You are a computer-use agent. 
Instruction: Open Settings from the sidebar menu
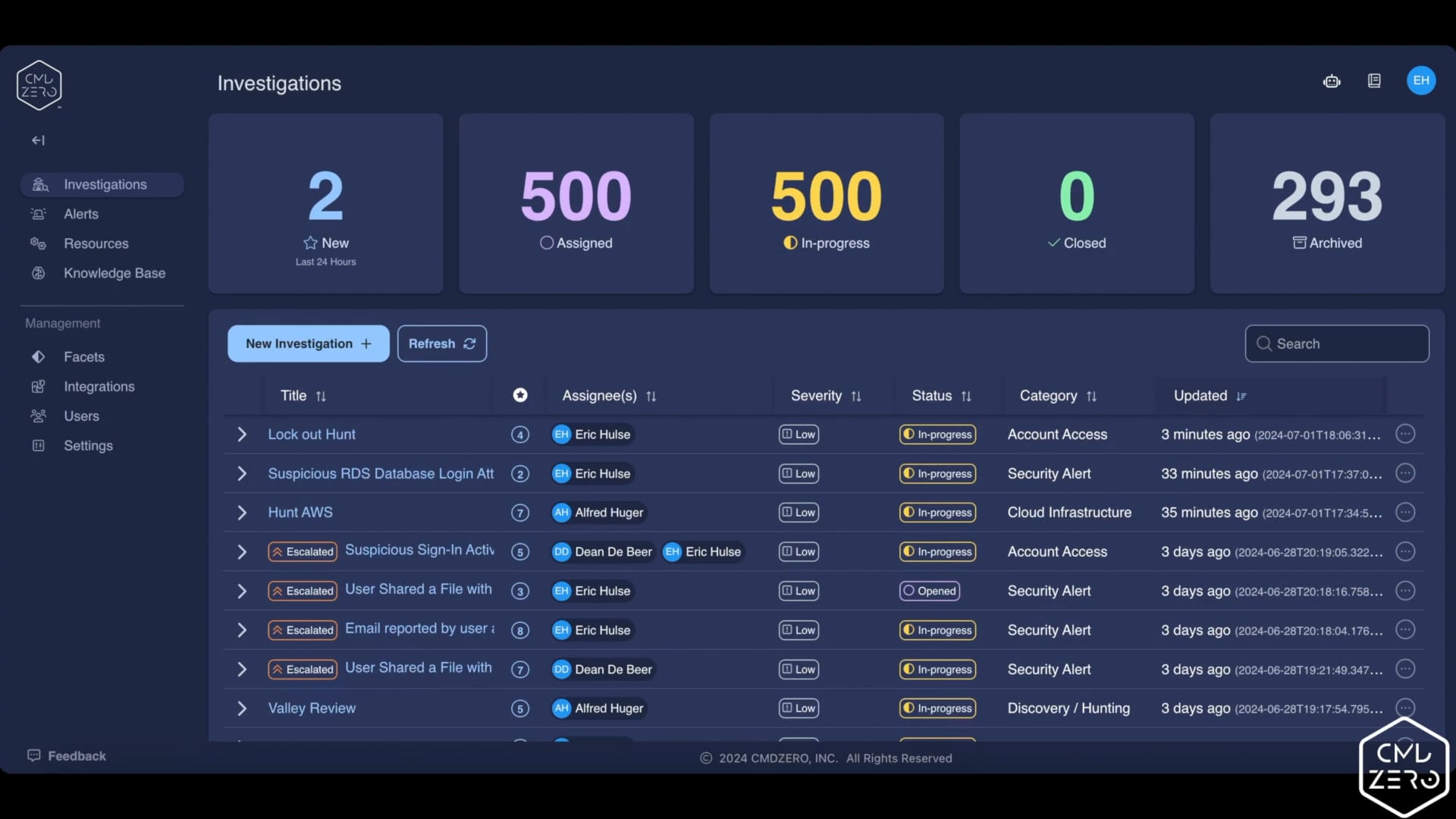pos(89,445)
